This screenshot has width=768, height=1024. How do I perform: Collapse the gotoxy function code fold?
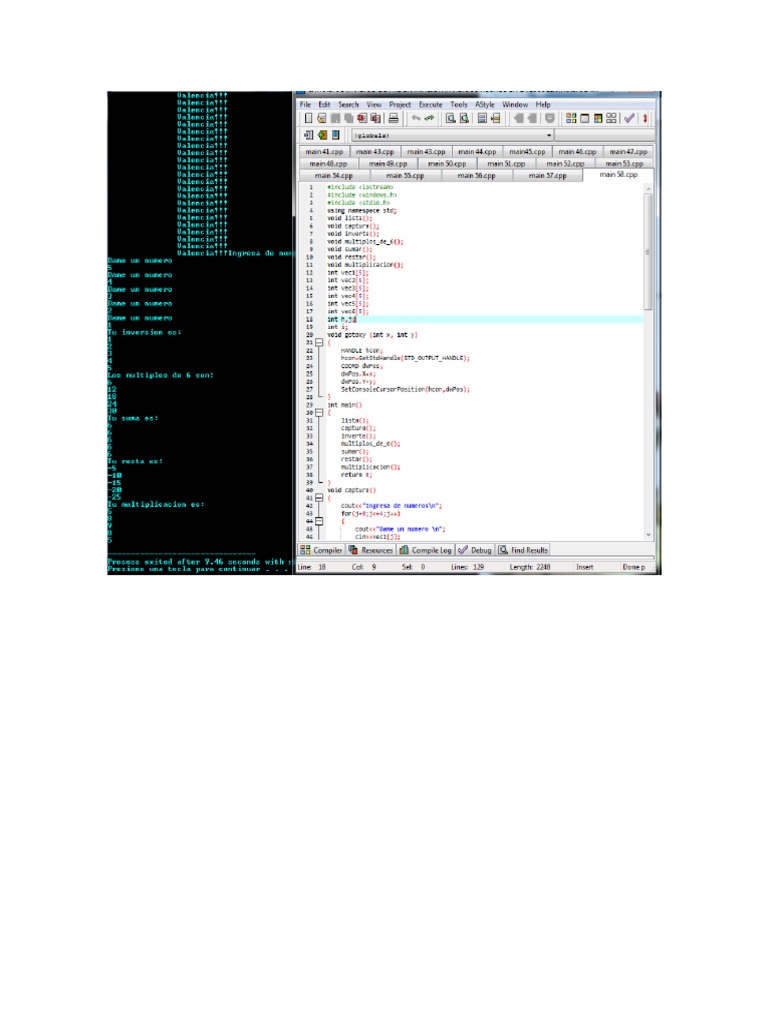[319, 342]
